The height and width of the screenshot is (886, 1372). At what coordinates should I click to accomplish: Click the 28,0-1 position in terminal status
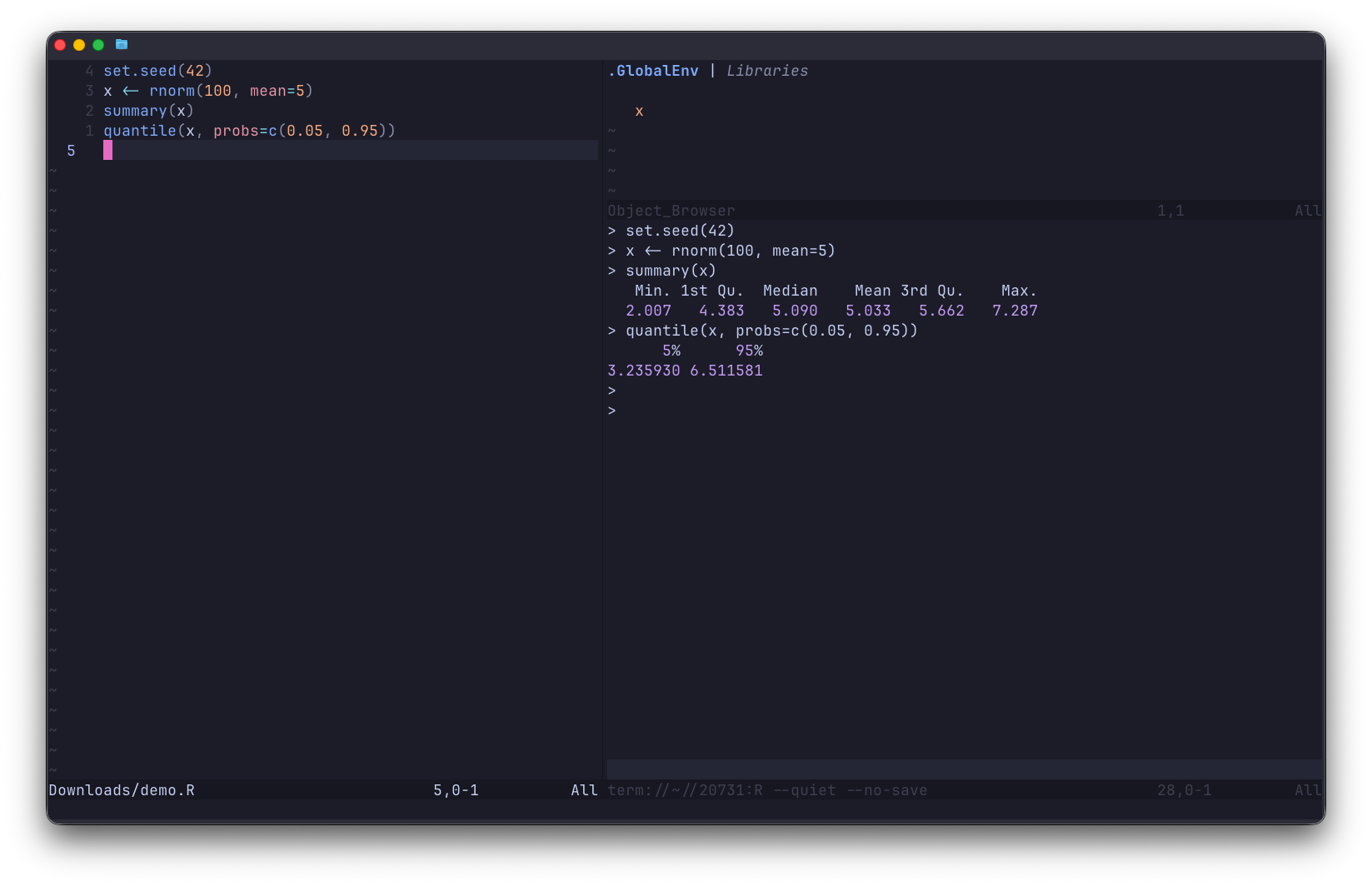coord(1184,790)
